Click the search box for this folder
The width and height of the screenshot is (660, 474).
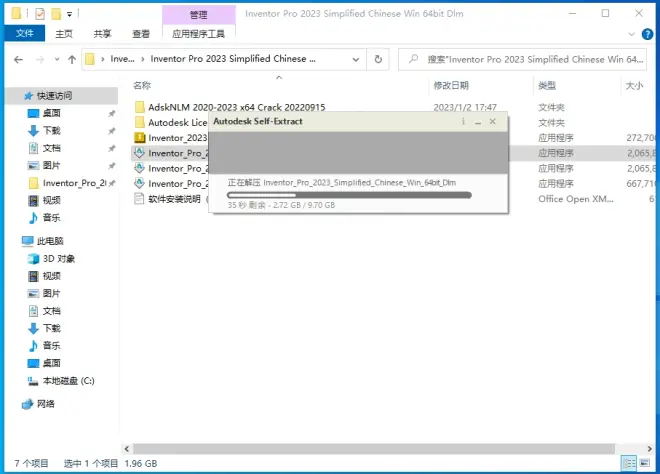pyautogui.click(x=522, y=59)
